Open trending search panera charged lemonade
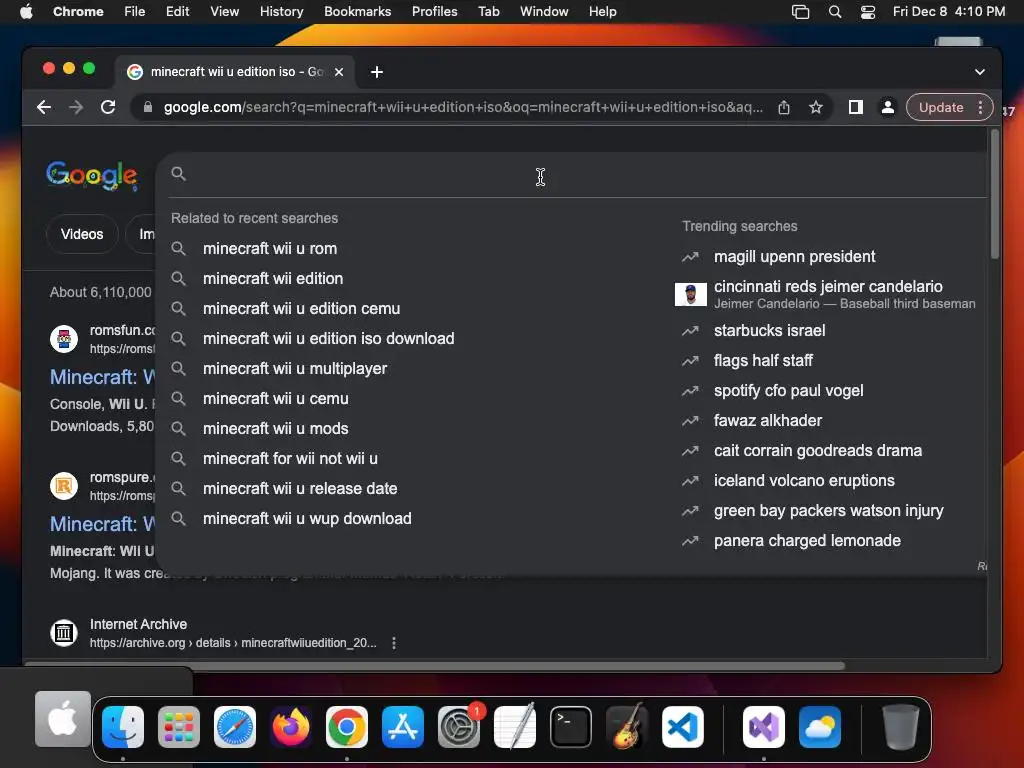The height and width of the screenshot is (768, 1024). click(807, 541)
